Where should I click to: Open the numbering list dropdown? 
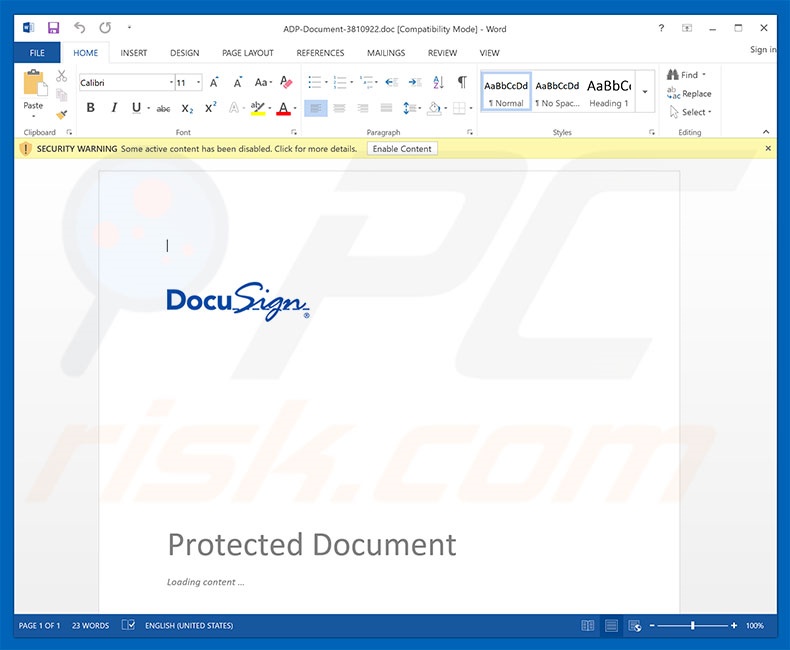coord(352,82)
